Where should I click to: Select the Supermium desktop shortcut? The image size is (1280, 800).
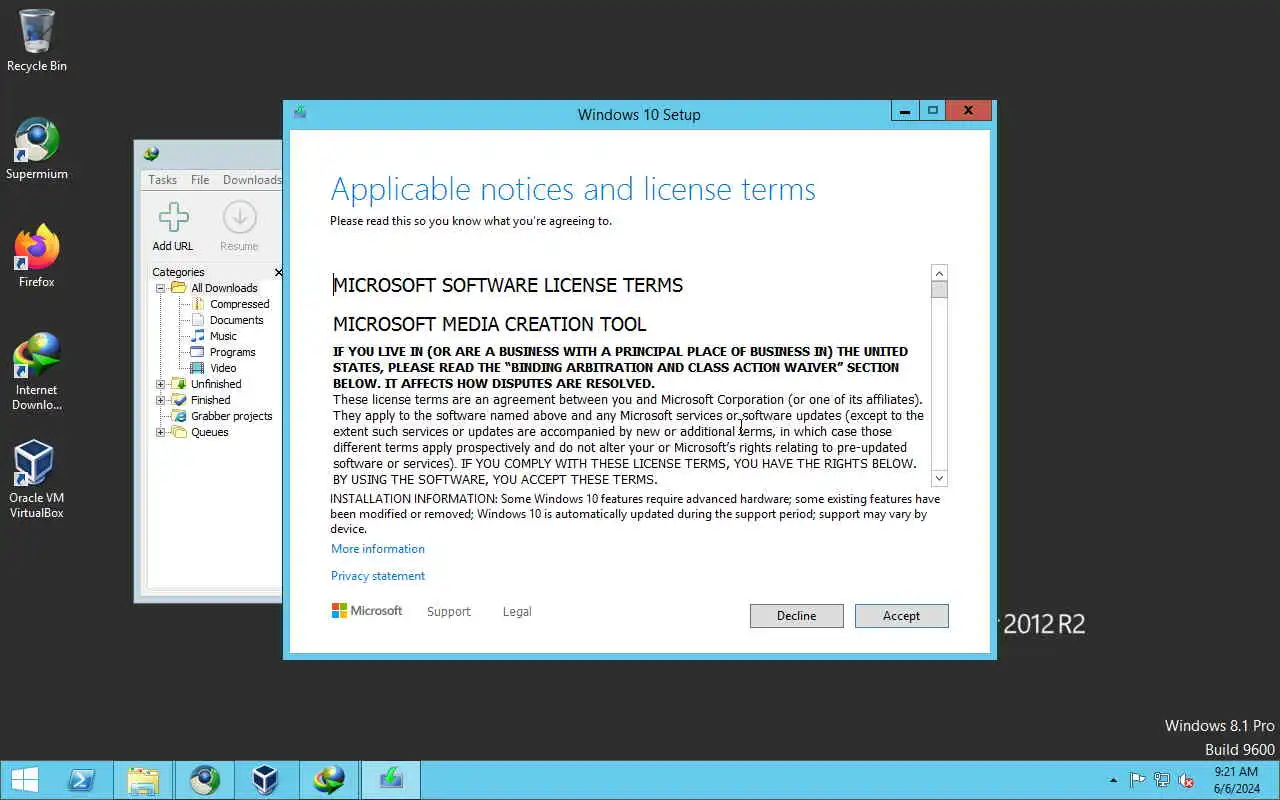(x=37, y=149)
